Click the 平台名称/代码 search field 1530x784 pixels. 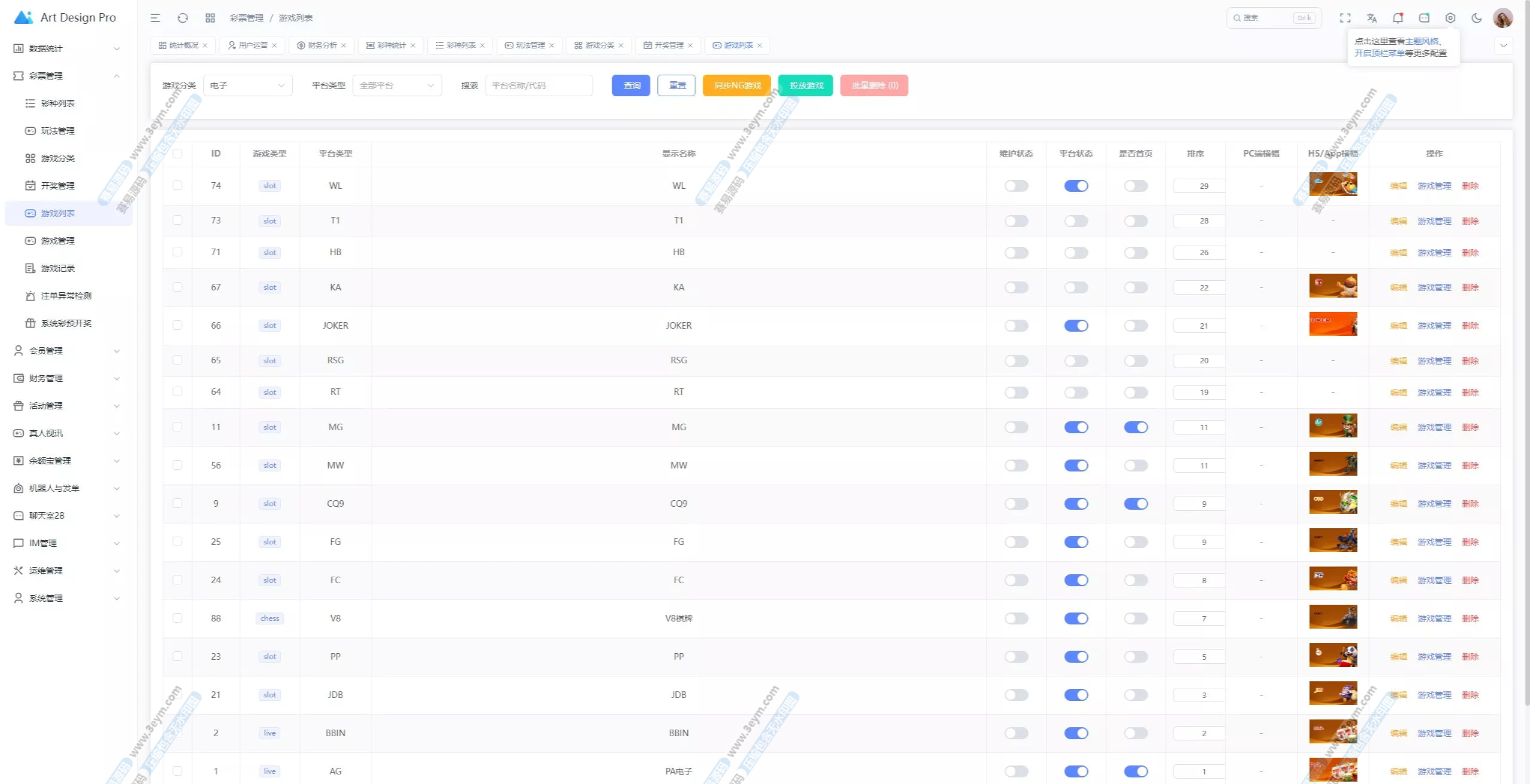point(538,85)
